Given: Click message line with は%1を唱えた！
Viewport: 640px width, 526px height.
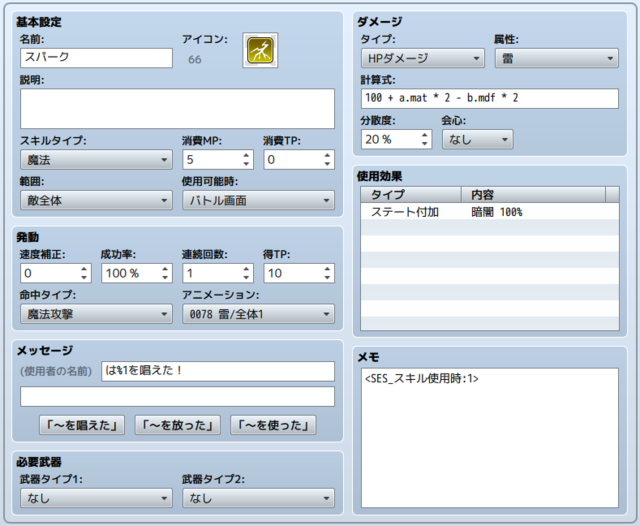Looking at the screenshot, I should pos(218,371).
